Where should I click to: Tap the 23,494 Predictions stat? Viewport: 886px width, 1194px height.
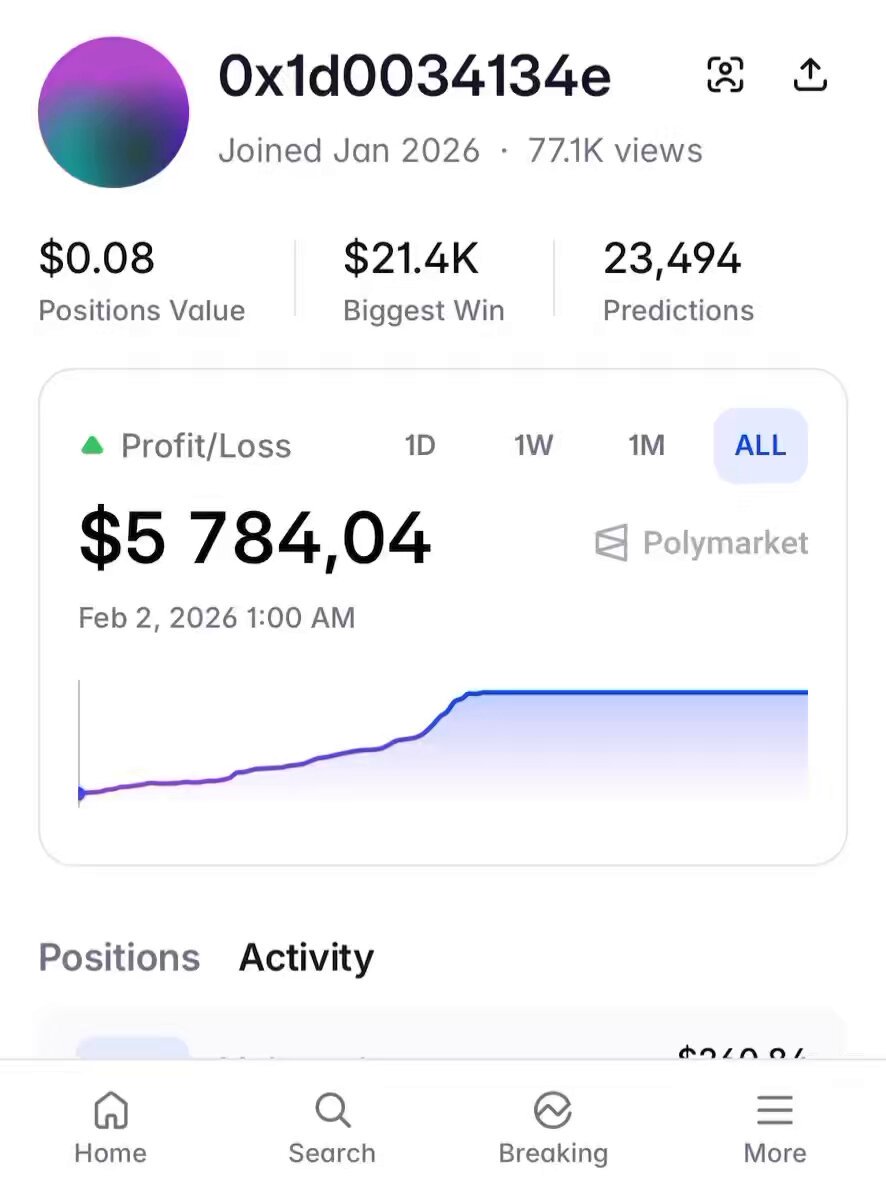pos(678,280)
